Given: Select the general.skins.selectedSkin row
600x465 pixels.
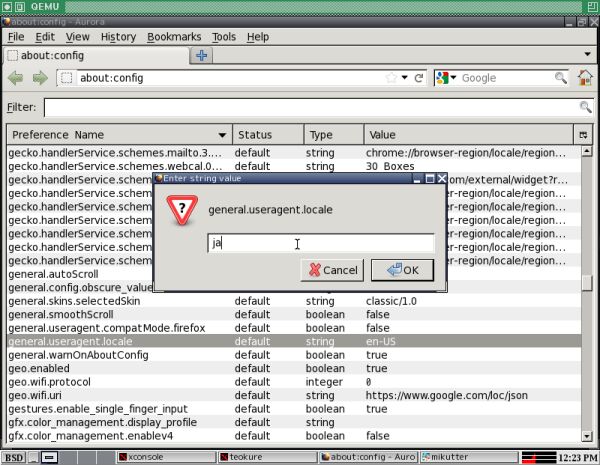Looking at the screenshot, I should [294, 301].
